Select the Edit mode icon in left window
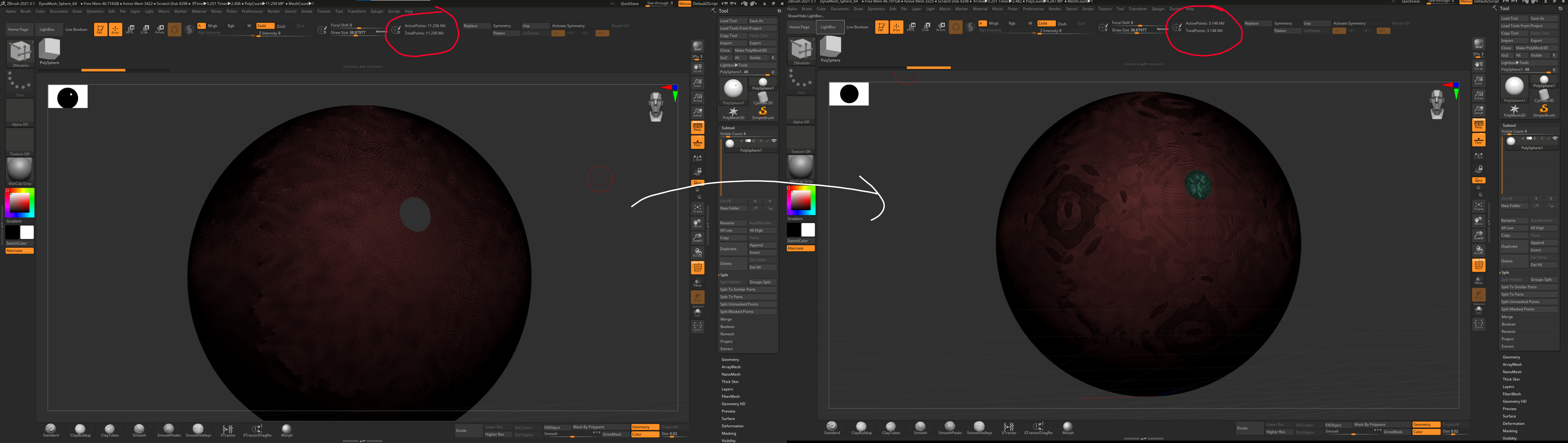Viewport: 1568px width, 443px height. pyautogui.click(x=100, y=29)
